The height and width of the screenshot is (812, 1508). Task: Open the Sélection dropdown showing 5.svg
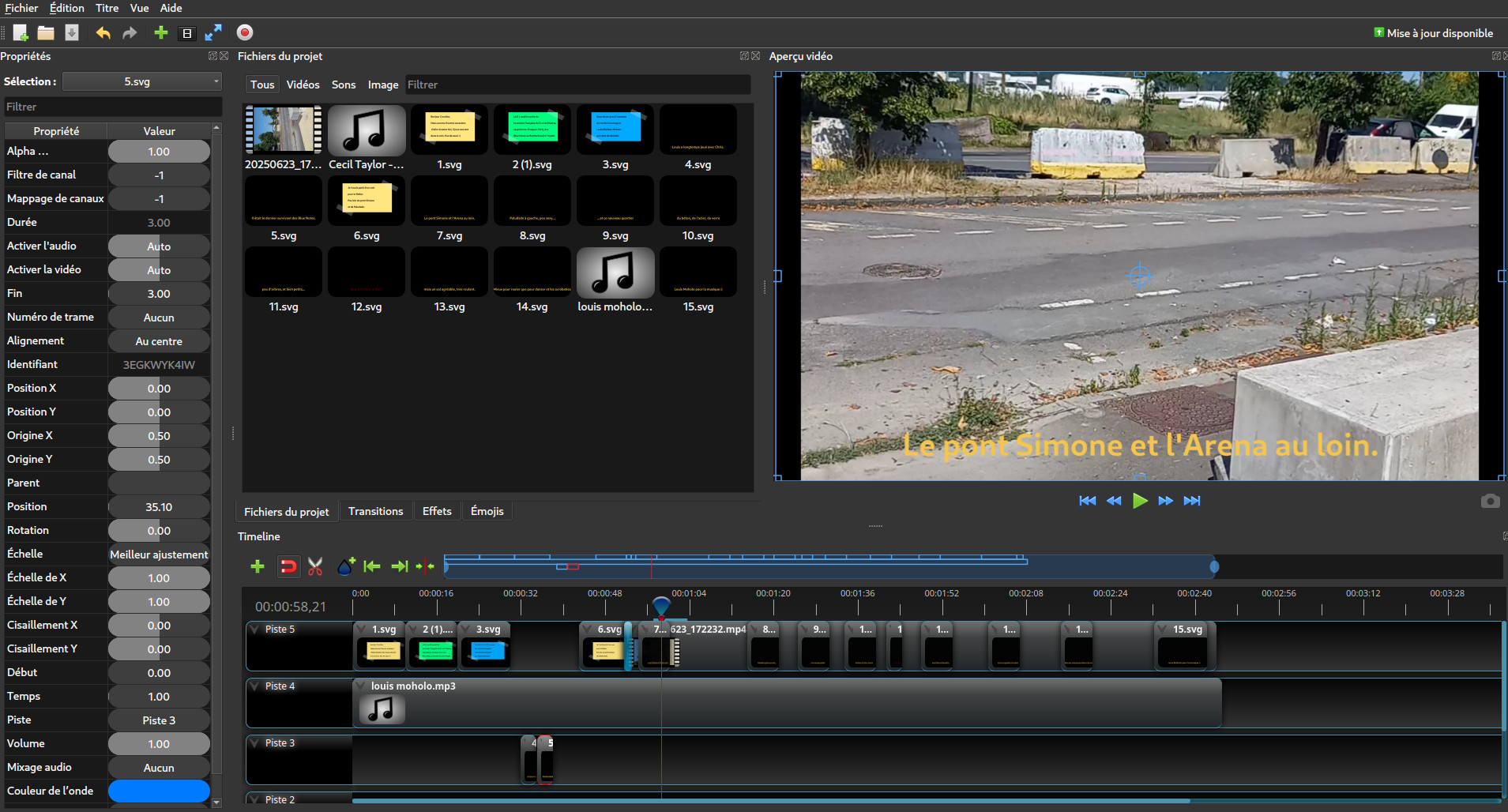[x=142, y=81]
